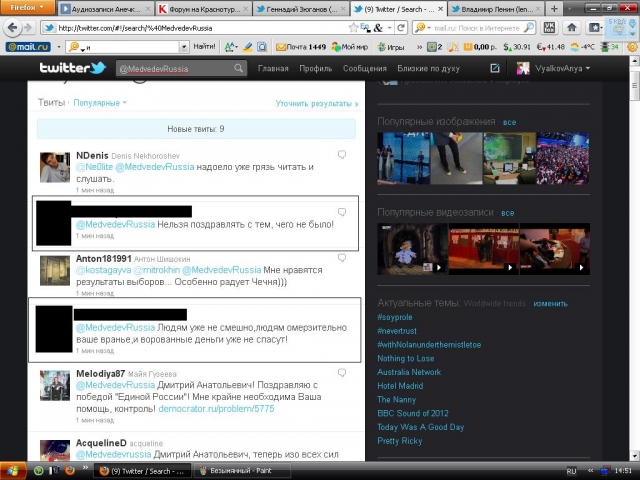Click the mail.ru browser search field
Image resolution: width=640 pixels, height=480 pixels.
[478, 28]
